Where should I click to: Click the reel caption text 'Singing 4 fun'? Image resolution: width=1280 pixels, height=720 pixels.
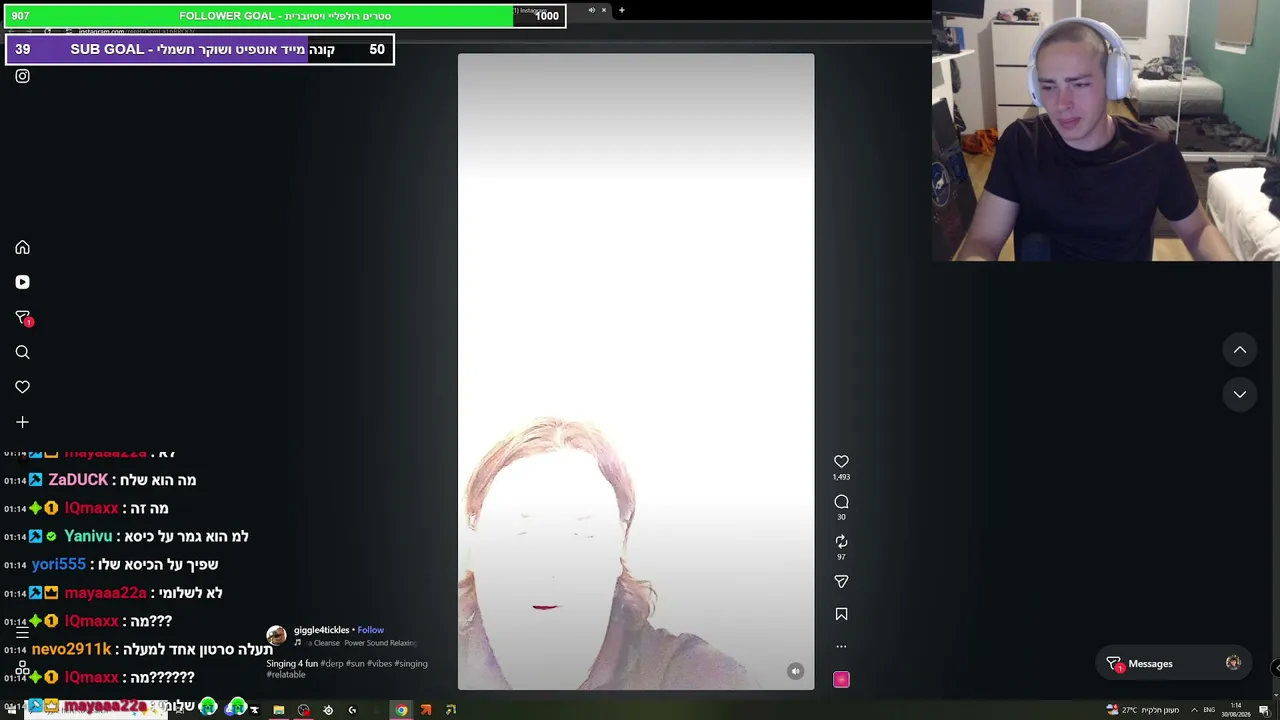(x=292, y=663)
